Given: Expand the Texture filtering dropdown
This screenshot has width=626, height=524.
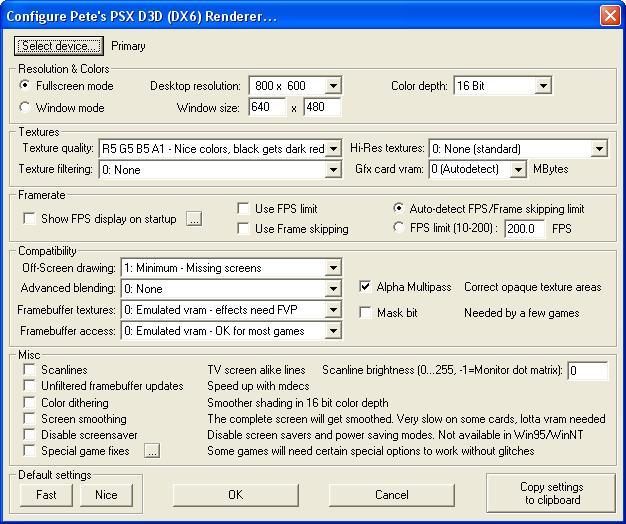Looking at the screenshot, I should [x=220, y=170].
